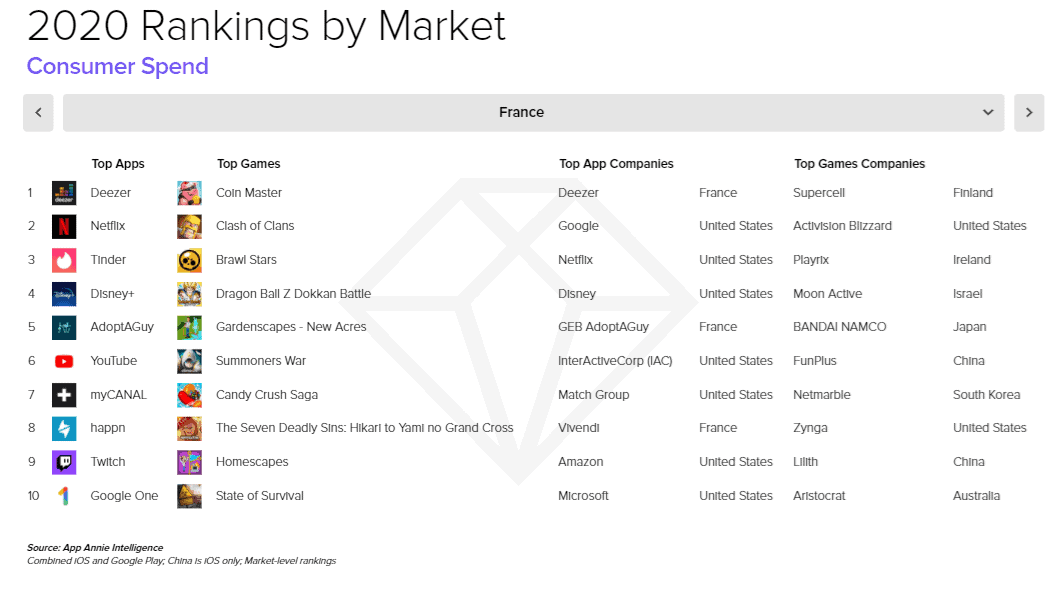Click the Top Games column header
1062x603 pixels.
point(248,164)
